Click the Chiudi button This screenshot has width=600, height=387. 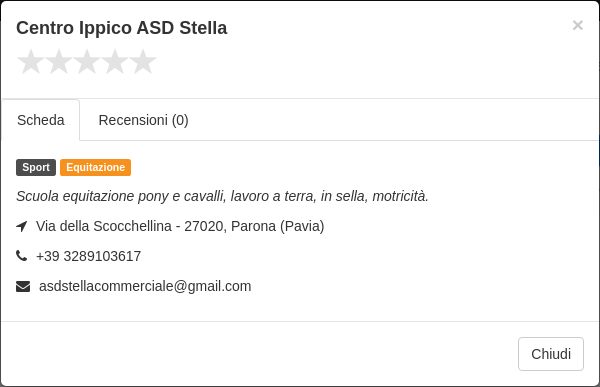tap(551, 354)
